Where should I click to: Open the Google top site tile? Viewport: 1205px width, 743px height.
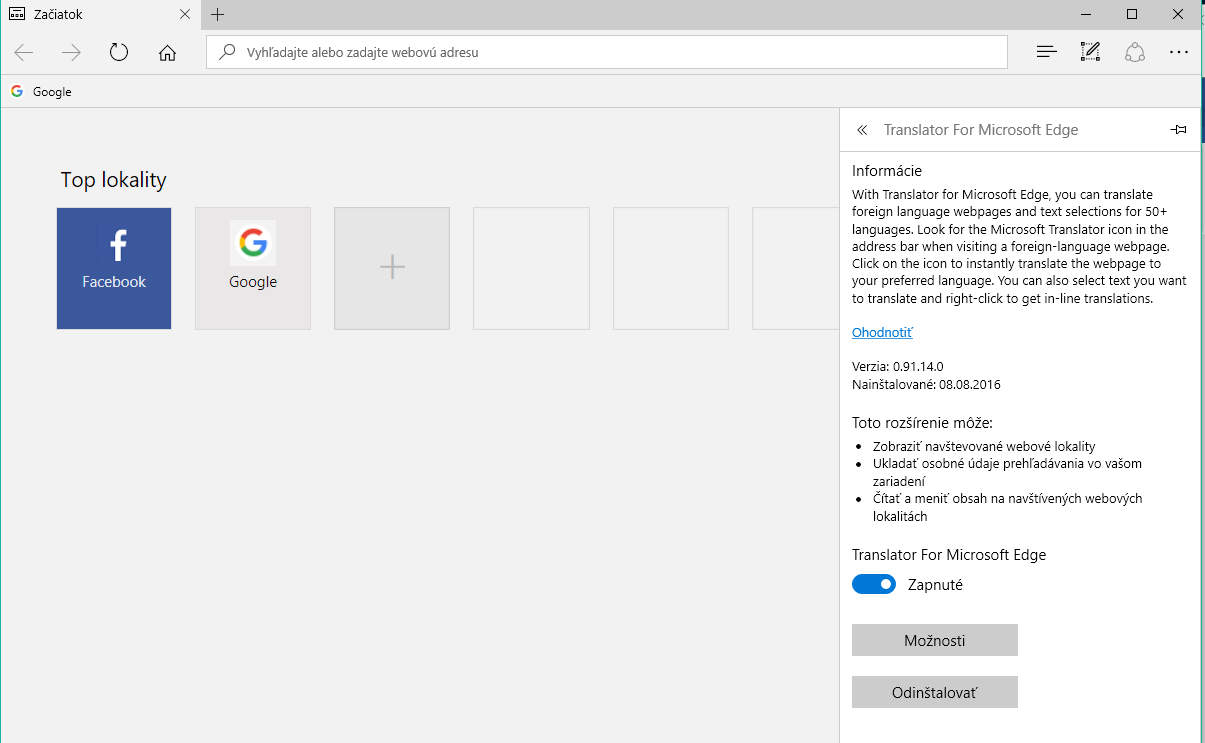coord(253,268)
